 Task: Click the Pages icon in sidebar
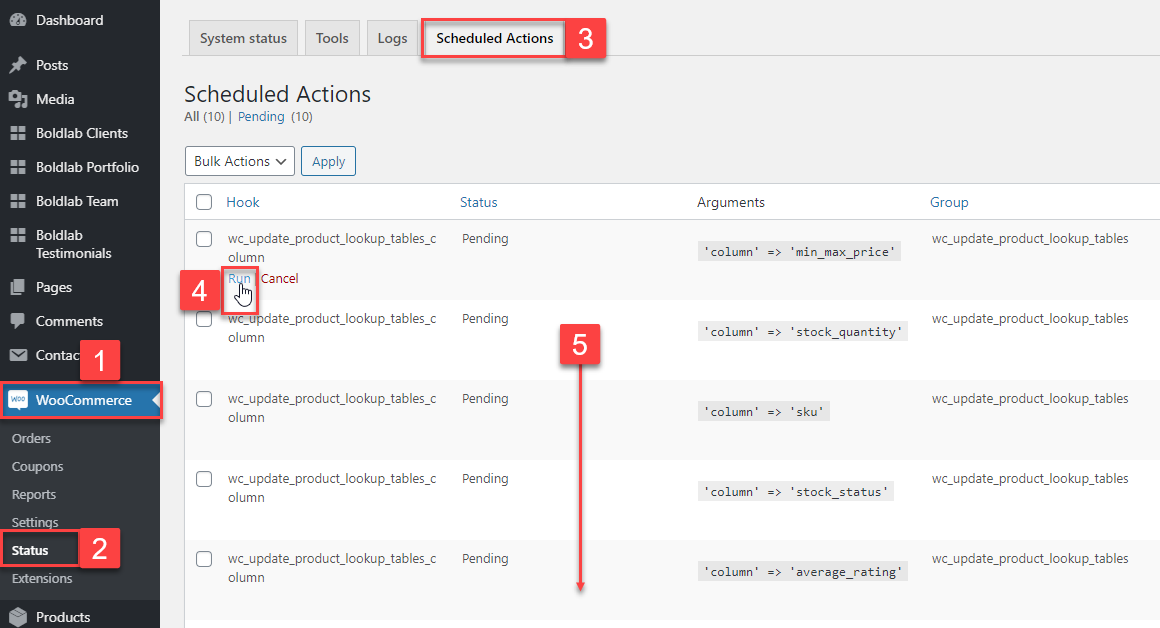pos(17,287)
